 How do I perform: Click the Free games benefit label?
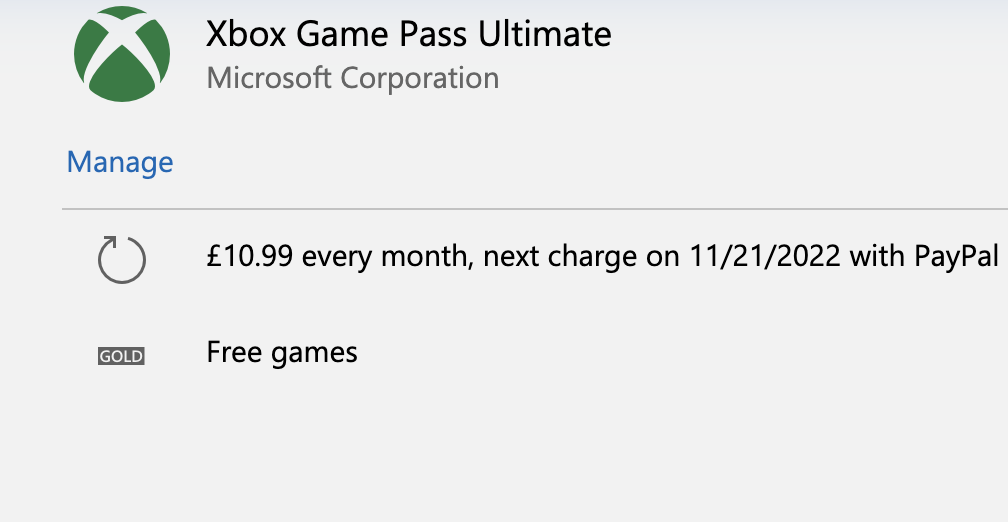pyautogui.click(x=282, y=352)
